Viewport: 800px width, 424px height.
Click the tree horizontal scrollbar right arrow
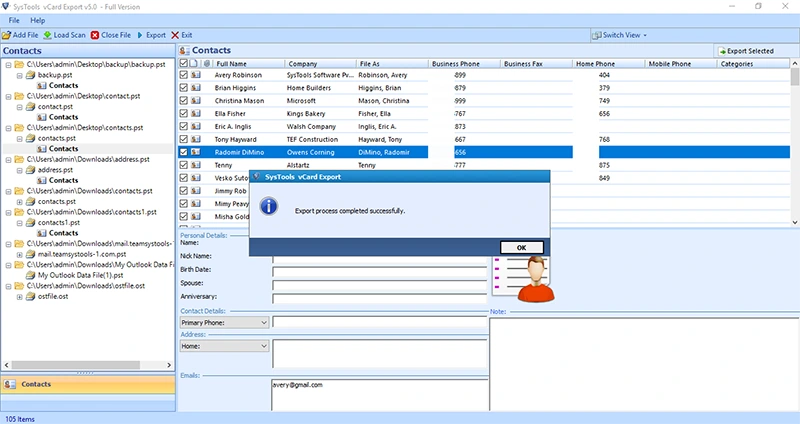point(169,365)
